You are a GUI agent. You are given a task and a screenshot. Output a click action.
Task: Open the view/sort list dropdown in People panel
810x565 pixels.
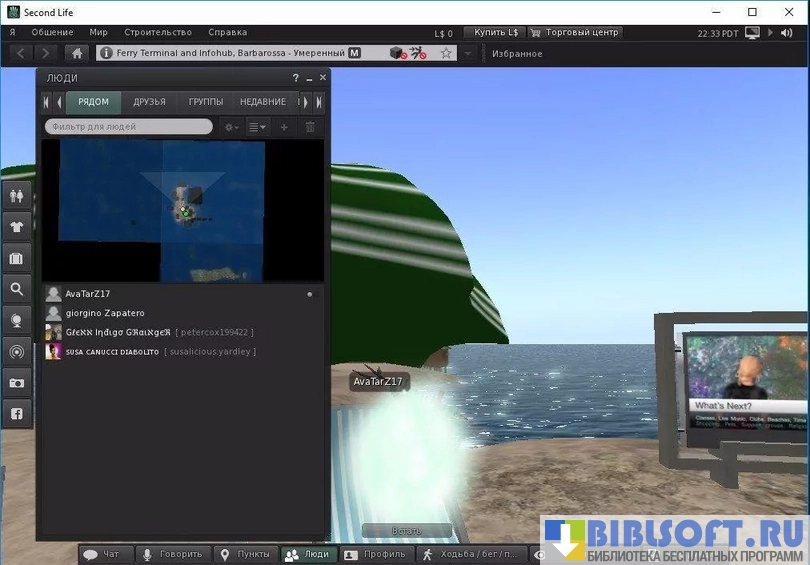(257, 127)
